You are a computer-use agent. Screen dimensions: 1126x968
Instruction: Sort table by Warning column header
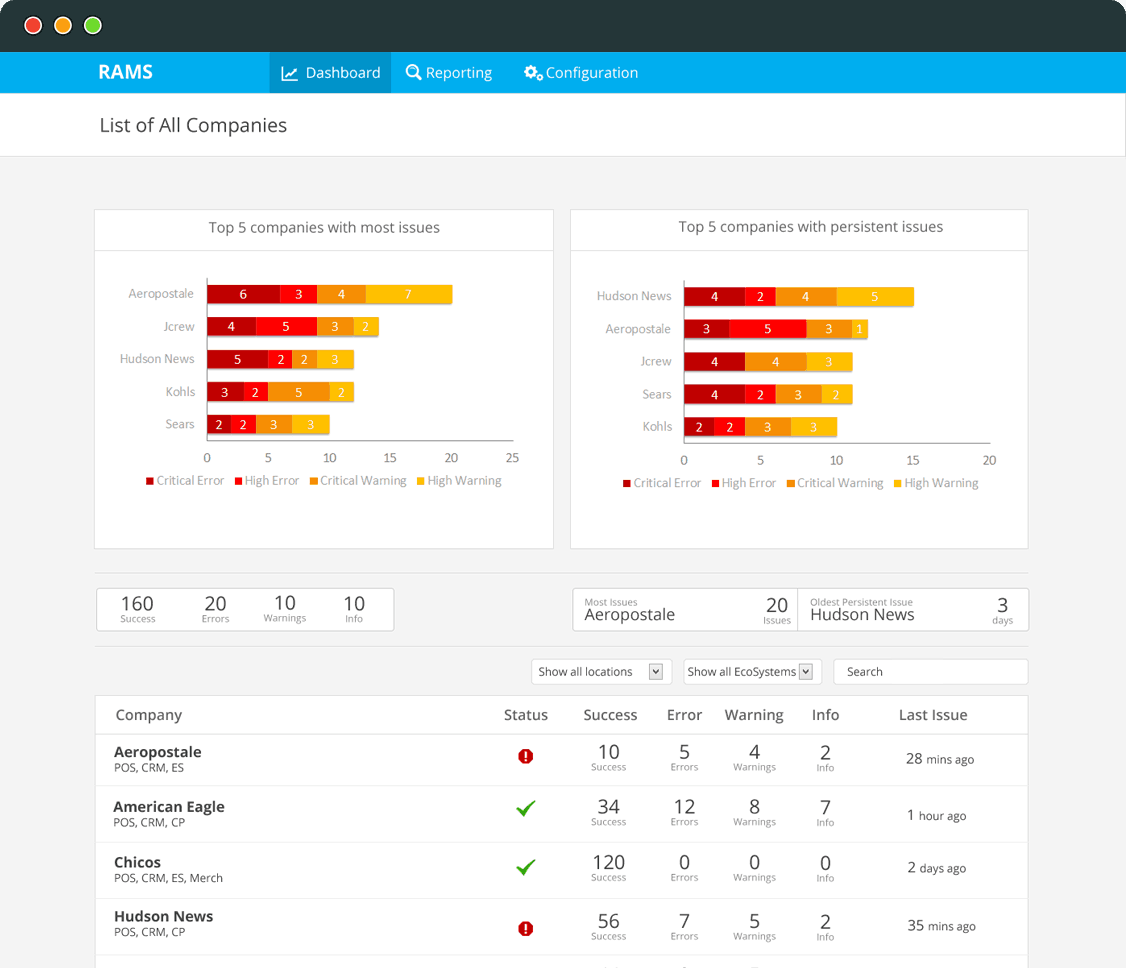tap(754, 715)
